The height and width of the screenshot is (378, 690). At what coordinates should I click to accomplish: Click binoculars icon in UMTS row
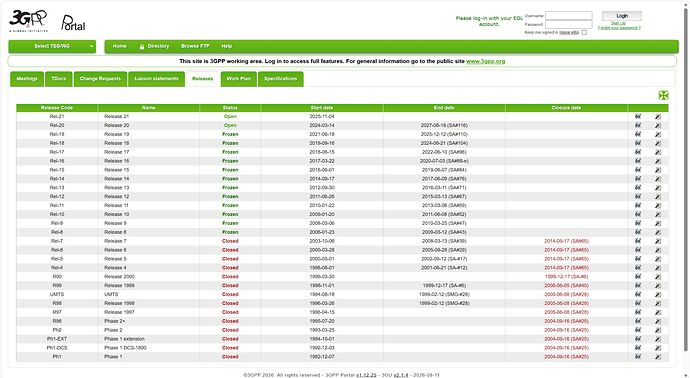[x=638, y=294]
